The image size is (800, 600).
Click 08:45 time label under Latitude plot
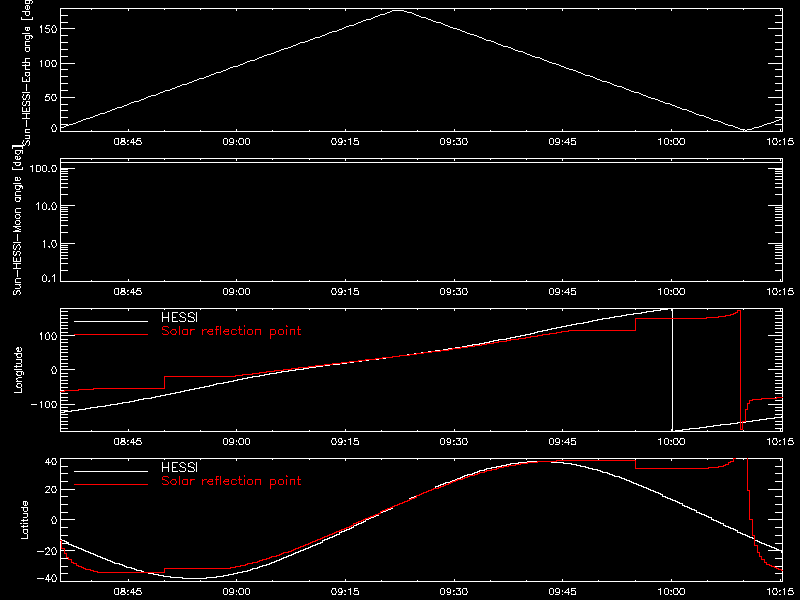128,592
